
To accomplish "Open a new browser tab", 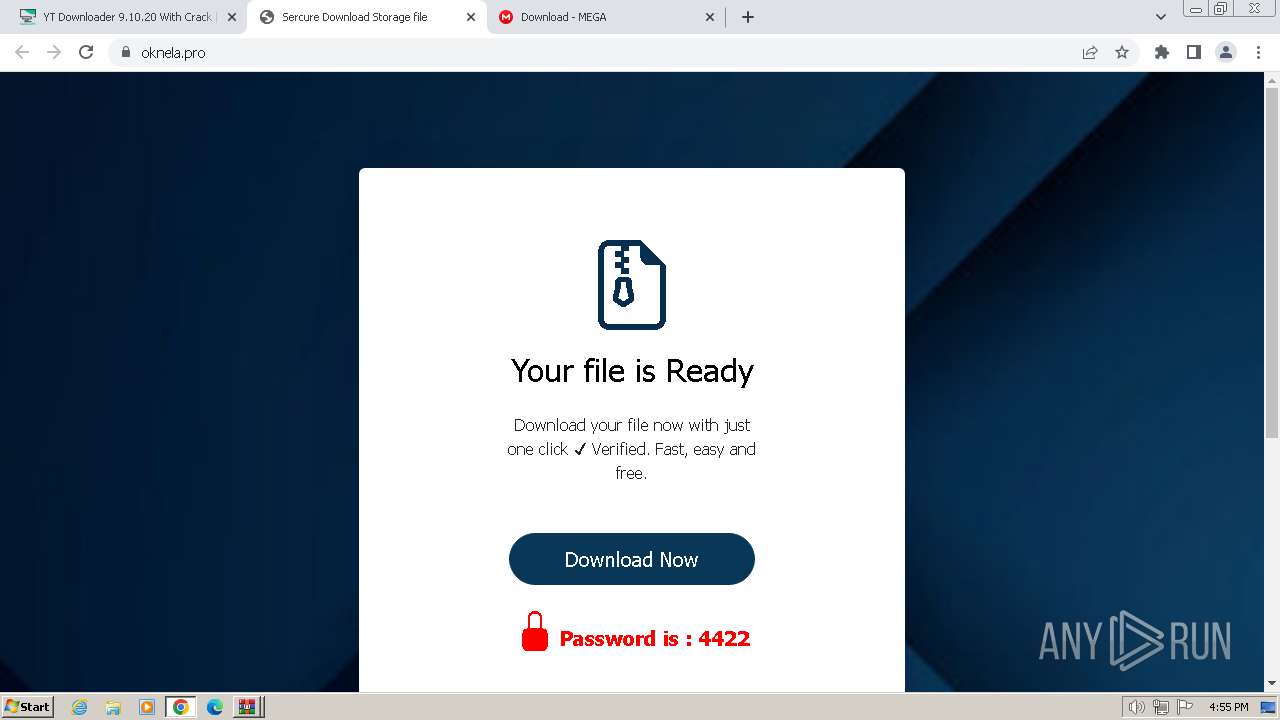I will pos(747,17).
